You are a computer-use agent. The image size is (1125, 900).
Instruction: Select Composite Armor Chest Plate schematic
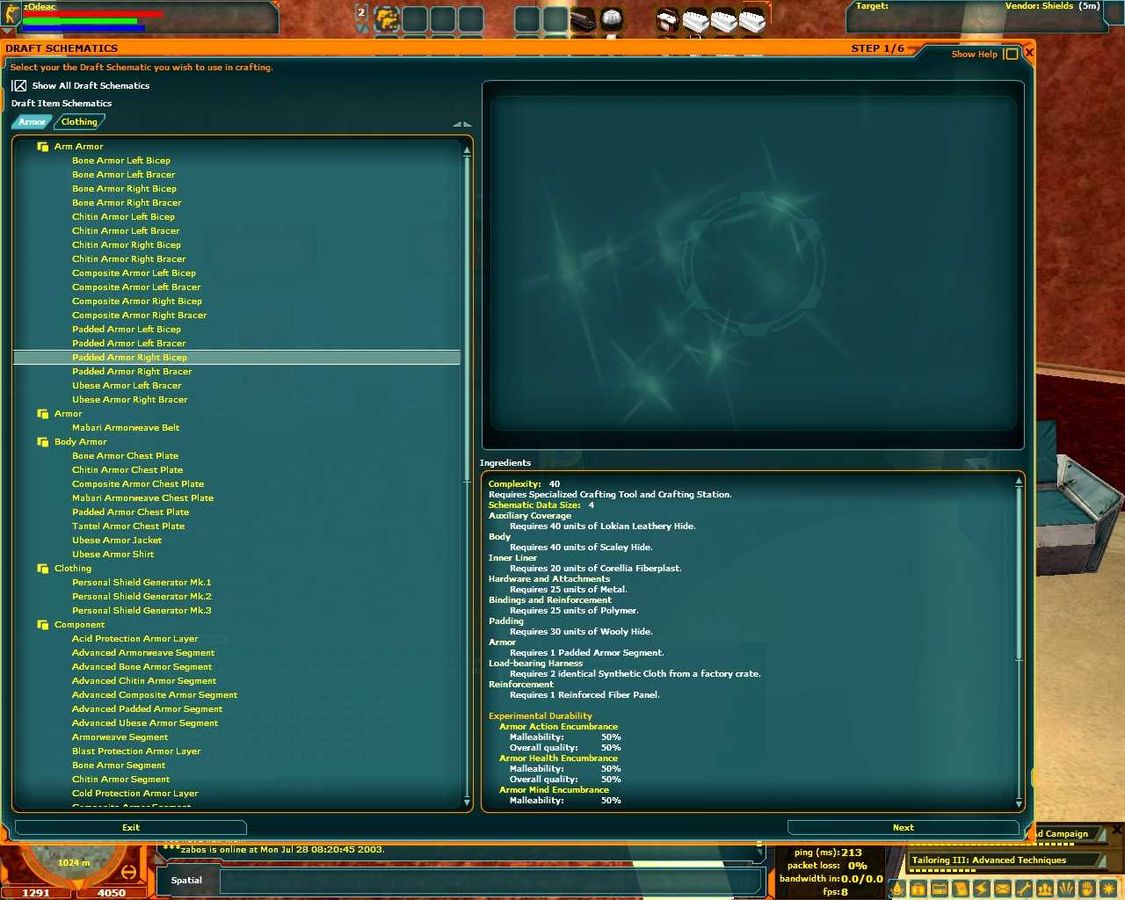[x=138, y=484]
